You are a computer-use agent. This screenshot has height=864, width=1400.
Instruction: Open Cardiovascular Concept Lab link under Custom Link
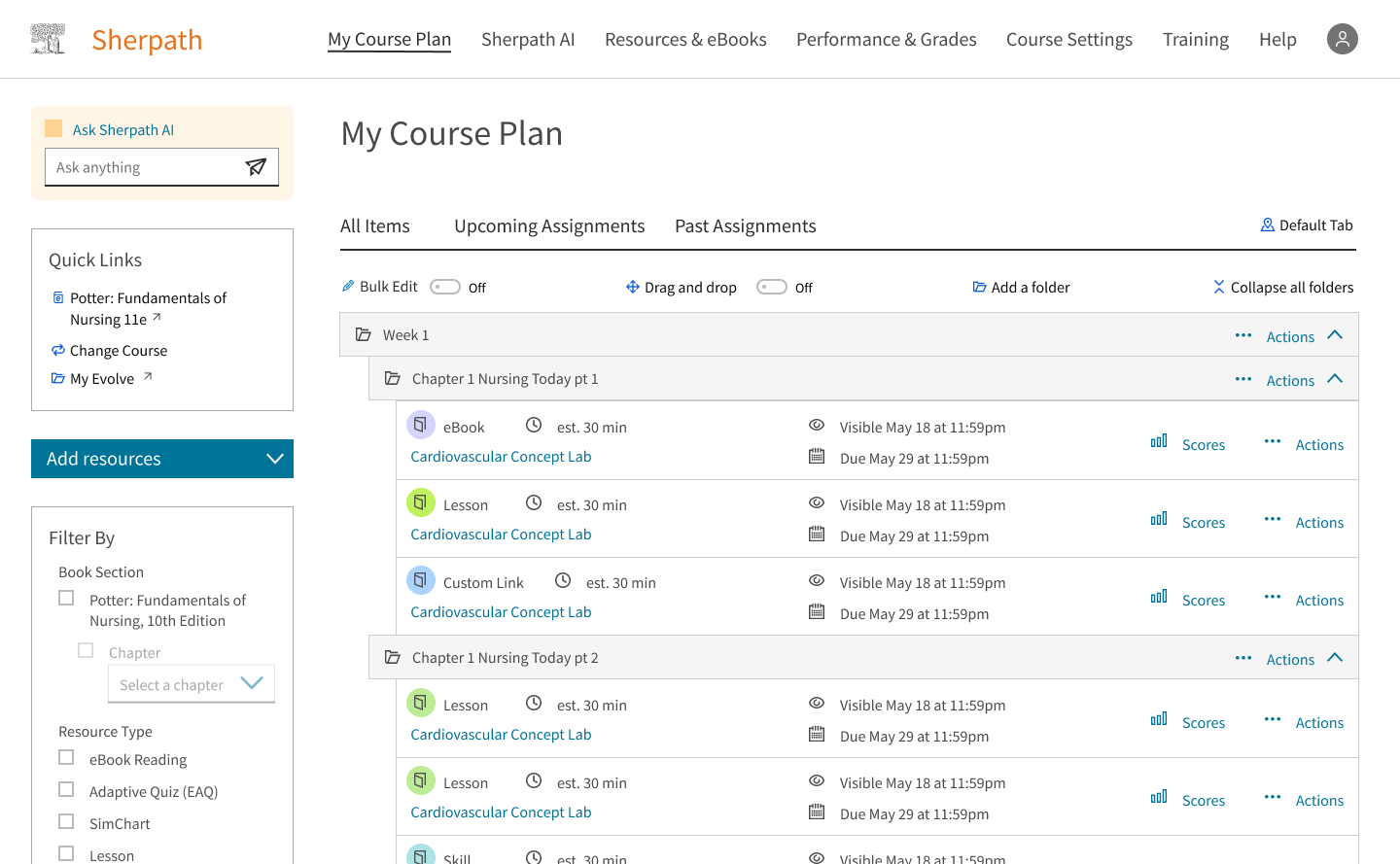point(501,612)
